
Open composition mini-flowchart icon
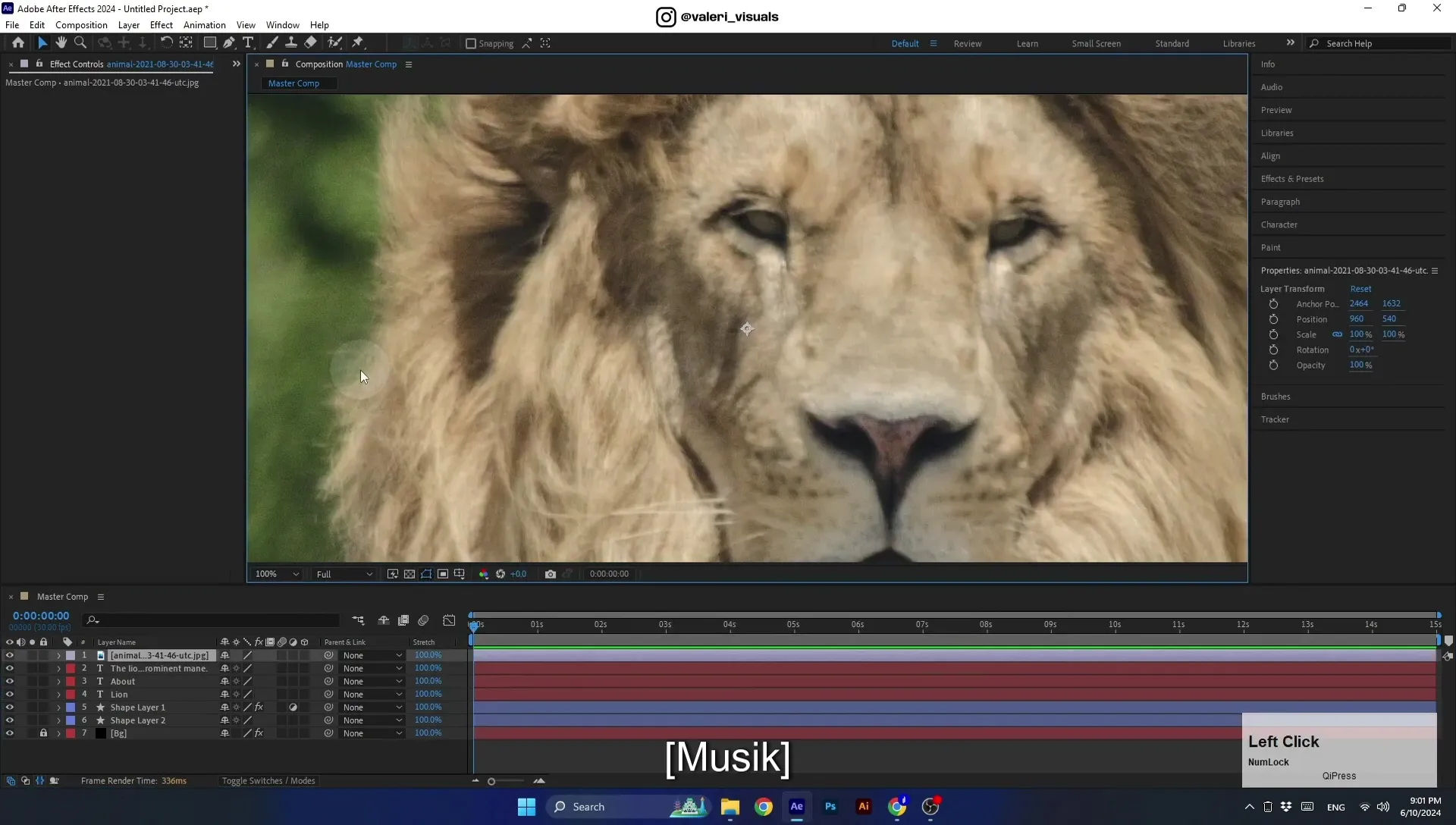point(358,620)
